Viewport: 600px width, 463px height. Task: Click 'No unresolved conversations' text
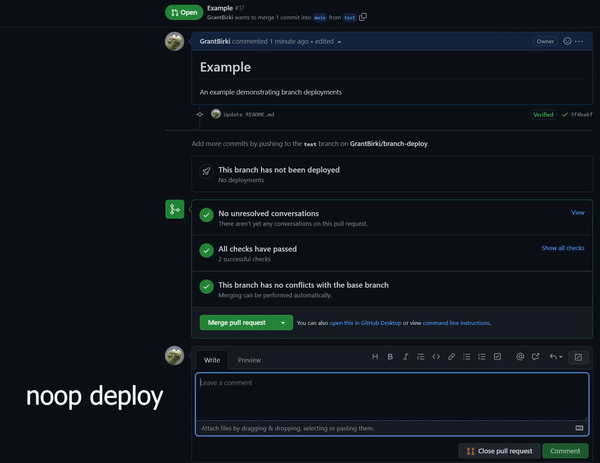(269, 214)
